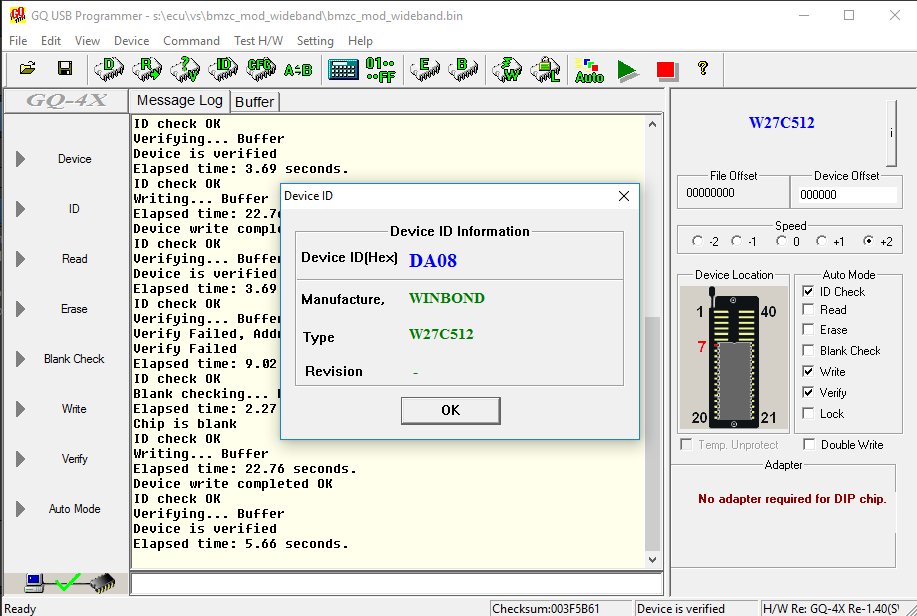Expand the Blank Check sidebar arrow

pos(20,359)
